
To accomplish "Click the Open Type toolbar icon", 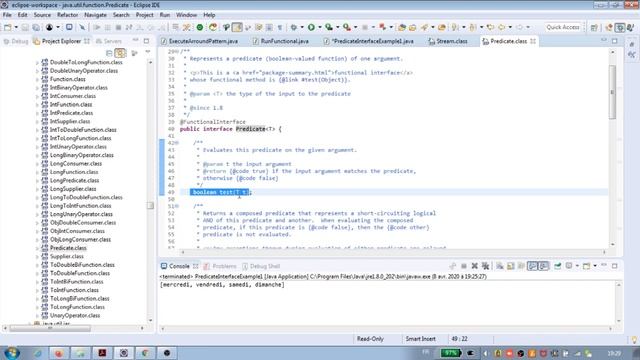I will pos(402,27).
